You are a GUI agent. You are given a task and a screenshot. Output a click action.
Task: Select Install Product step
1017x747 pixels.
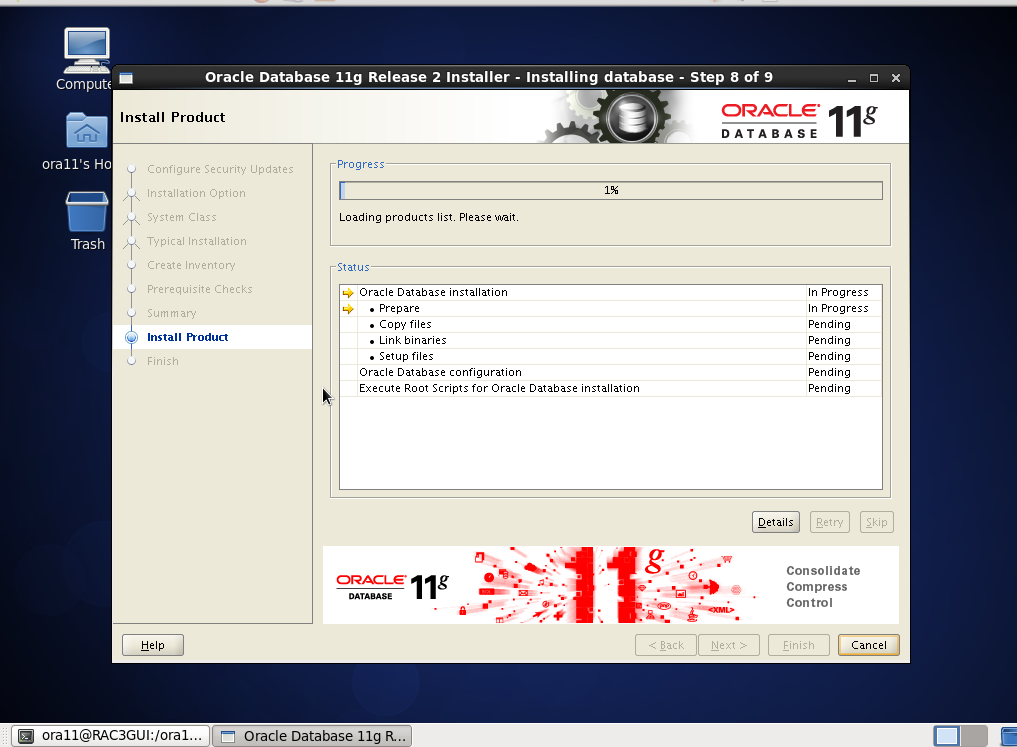tap(187, 337)
